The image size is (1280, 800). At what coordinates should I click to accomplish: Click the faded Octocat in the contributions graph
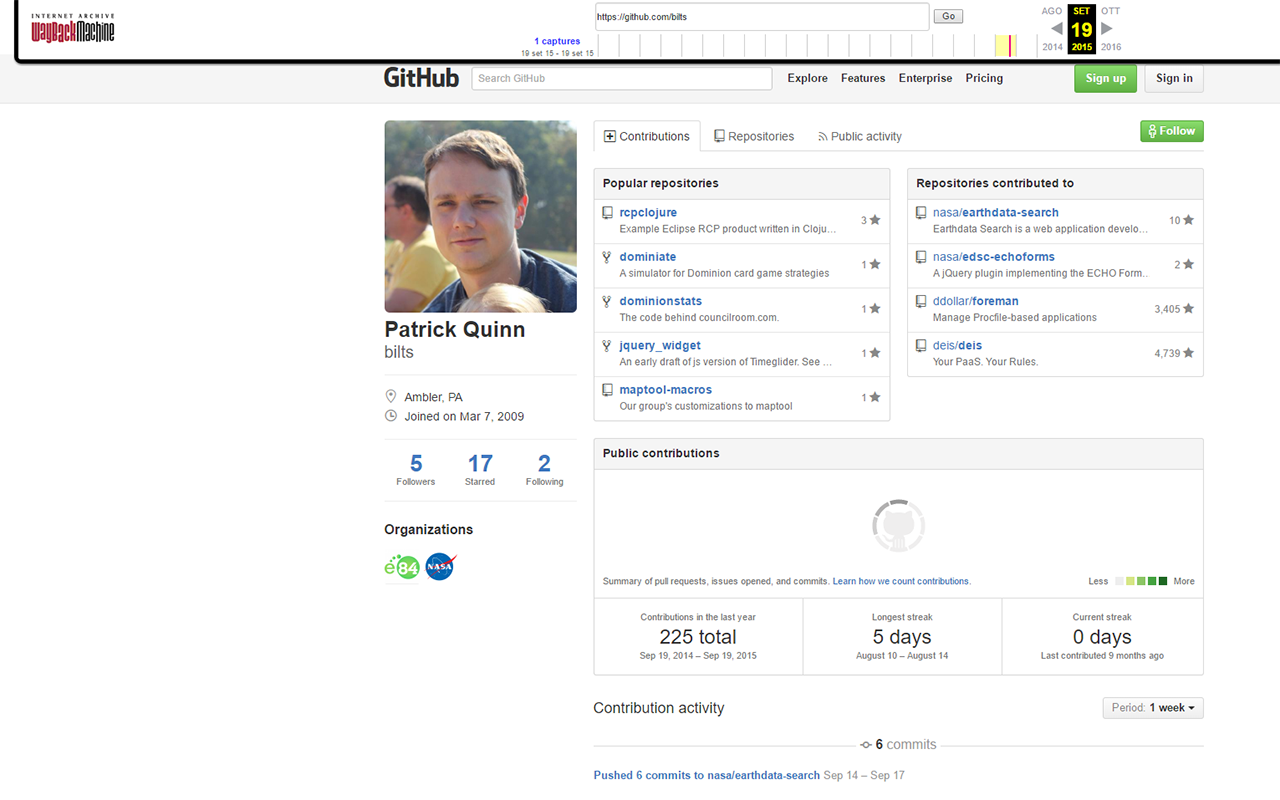pos(897,524)
